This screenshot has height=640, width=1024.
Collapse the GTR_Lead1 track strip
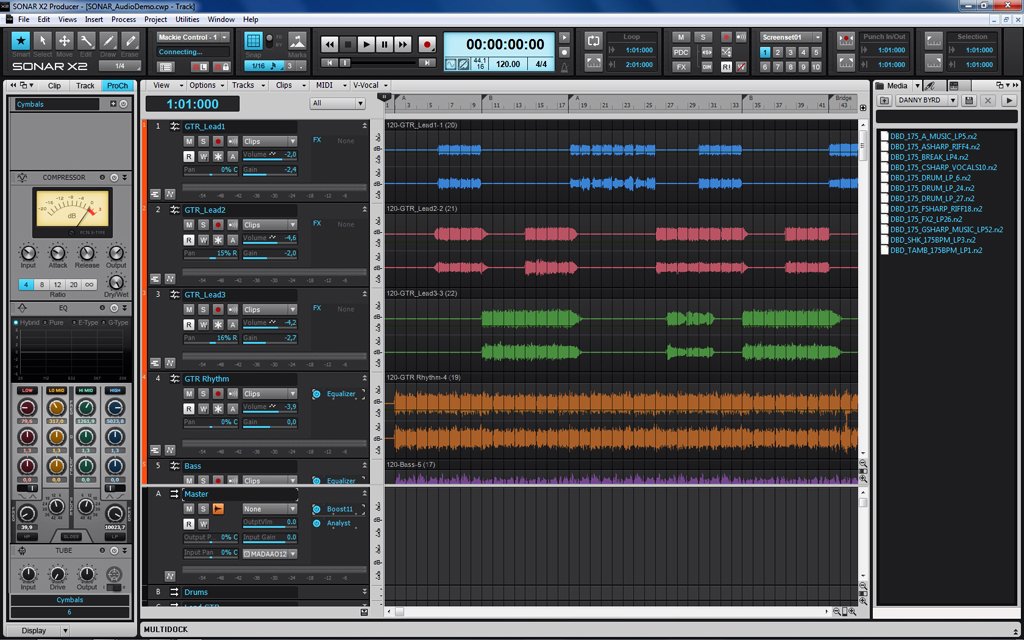(x=364, y=126)
